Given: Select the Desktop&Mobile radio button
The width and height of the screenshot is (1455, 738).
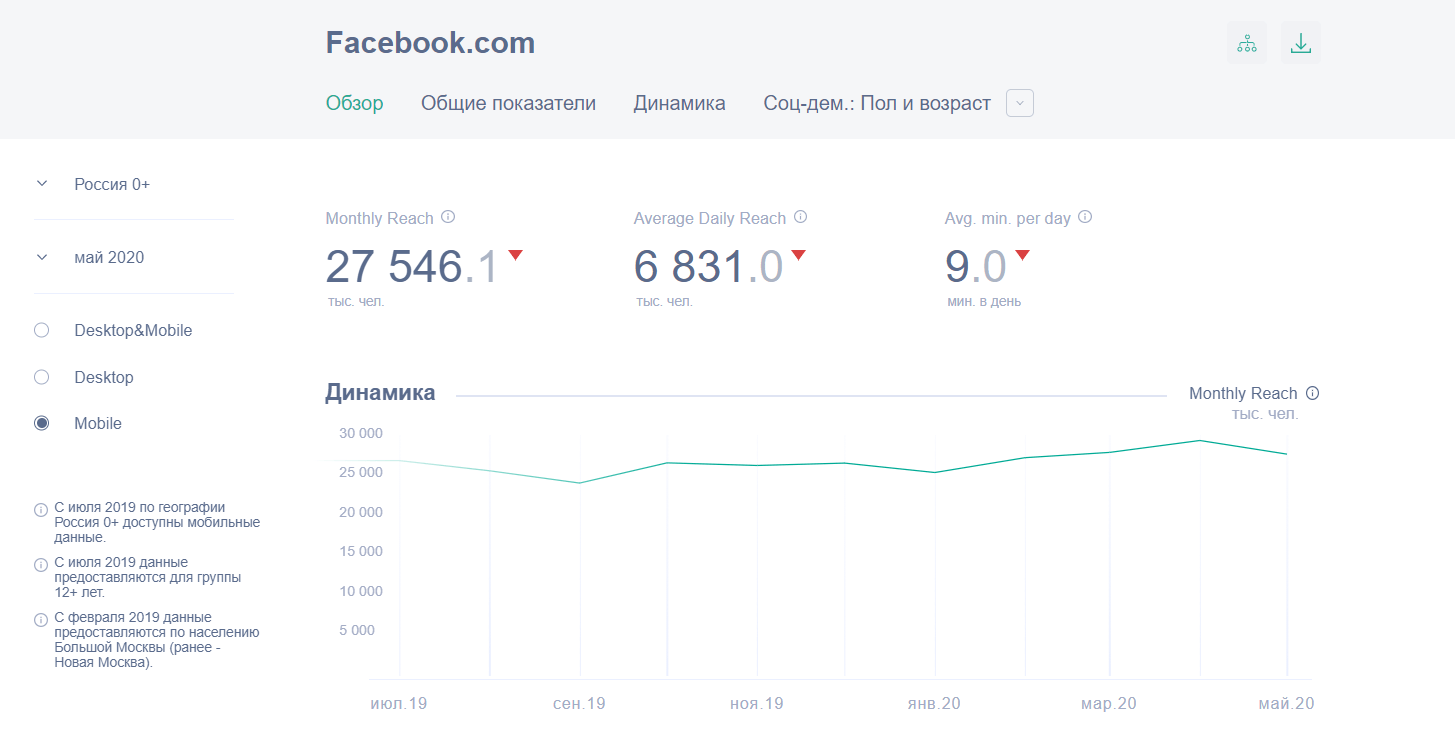Looking at the screenshot, I should [x=42, y=330].
